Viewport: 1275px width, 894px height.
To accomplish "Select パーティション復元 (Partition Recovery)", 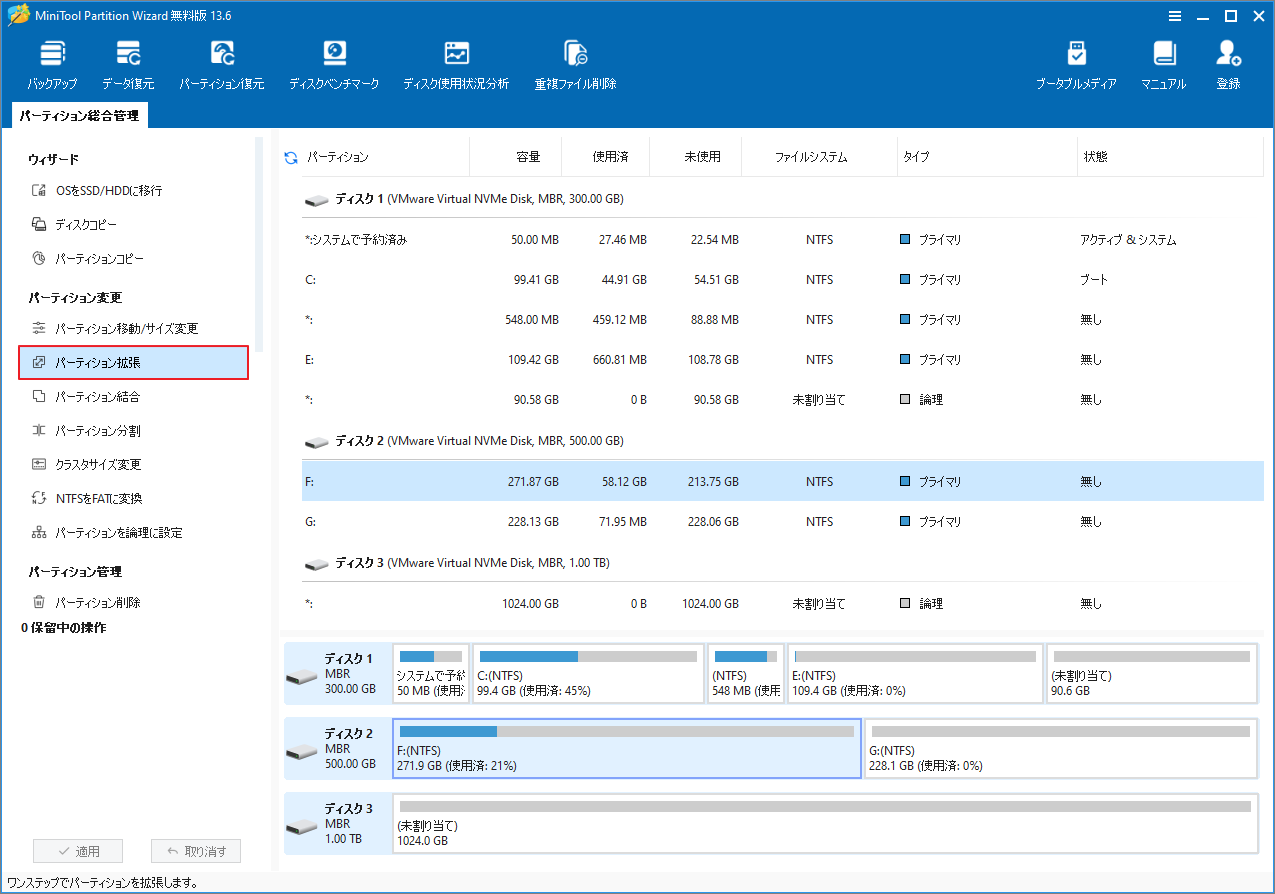I will [221, 62].
